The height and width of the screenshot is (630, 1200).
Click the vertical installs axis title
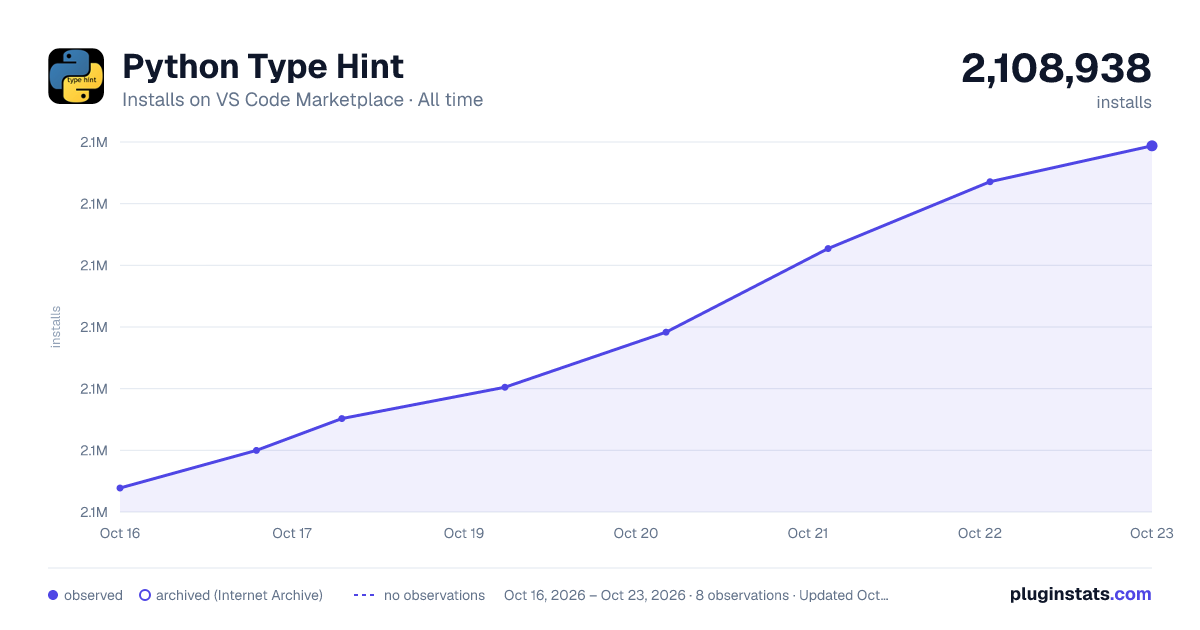(x=56, y=327)
